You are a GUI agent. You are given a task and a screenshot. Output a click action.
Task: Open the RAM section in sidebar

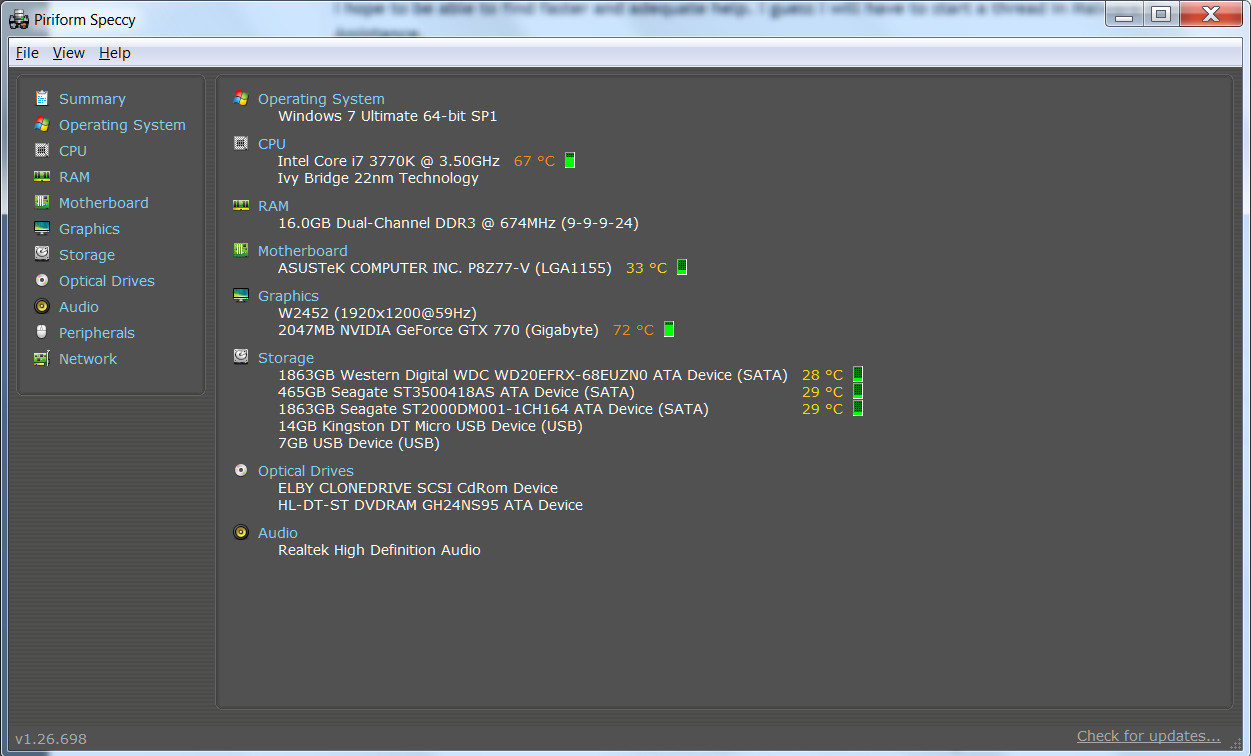(x=74, y=177)
